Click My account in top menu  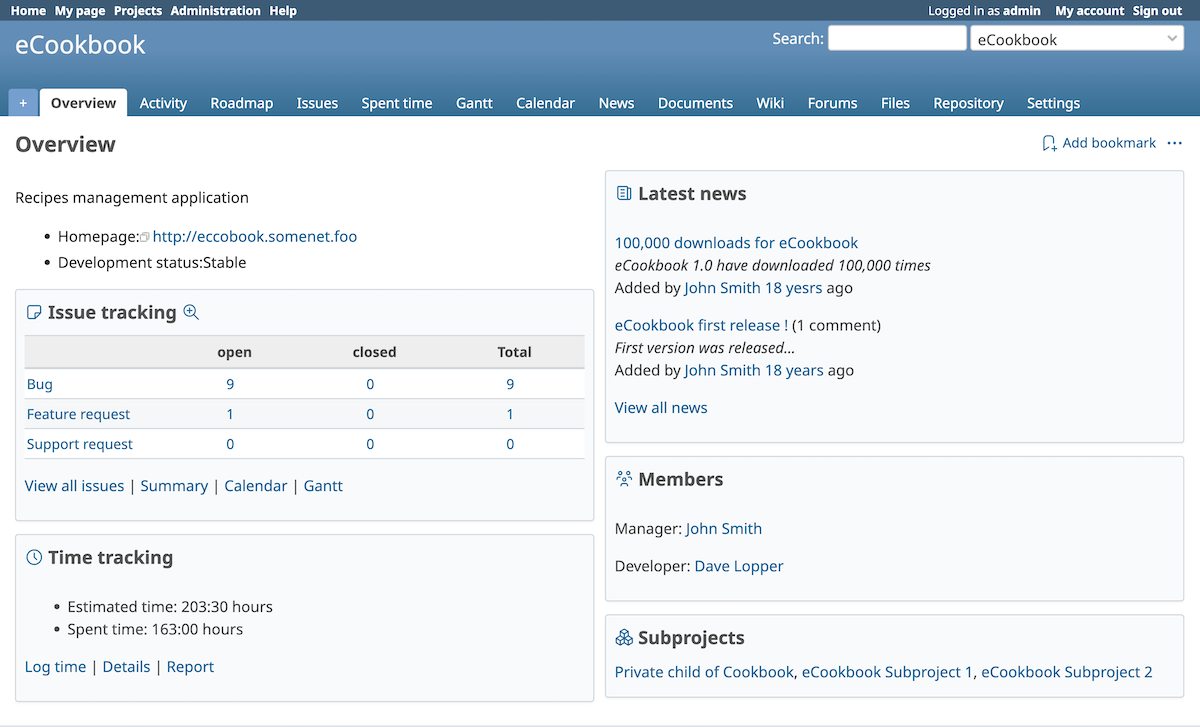click(1089, 11)
